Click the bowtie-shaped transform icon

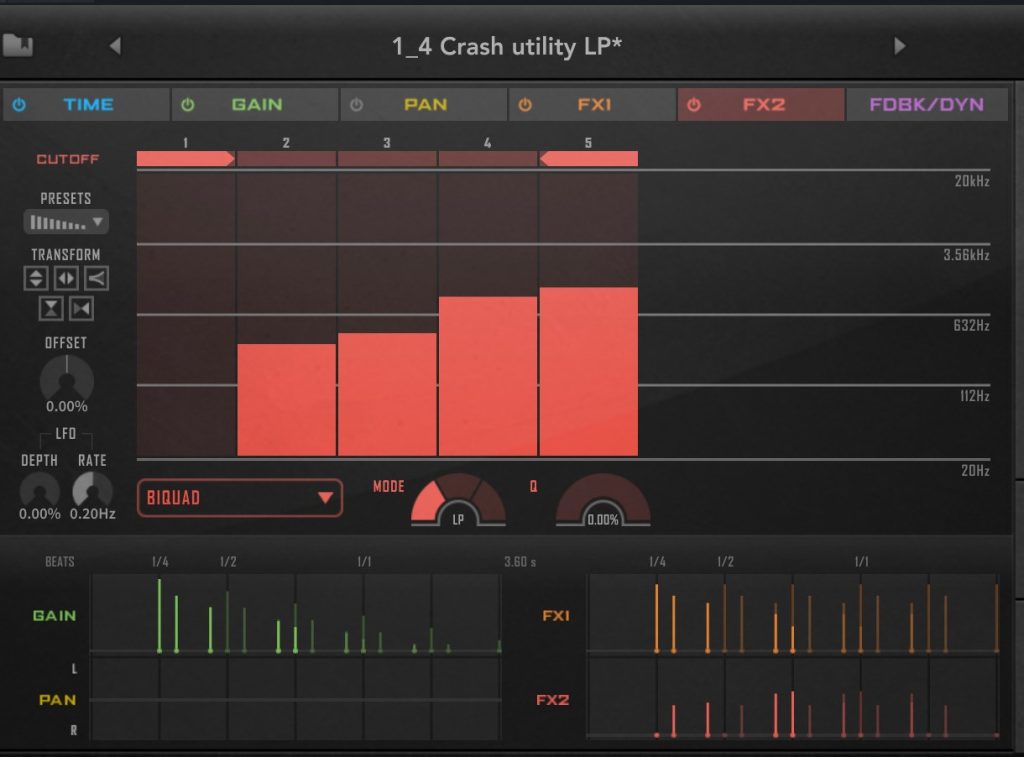click(x=81, y=308)
